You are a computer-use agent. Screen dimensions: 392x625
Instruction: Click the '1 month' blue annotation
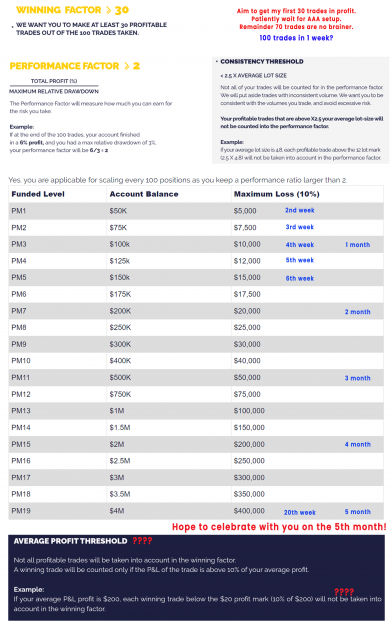[x=357, y=245]
